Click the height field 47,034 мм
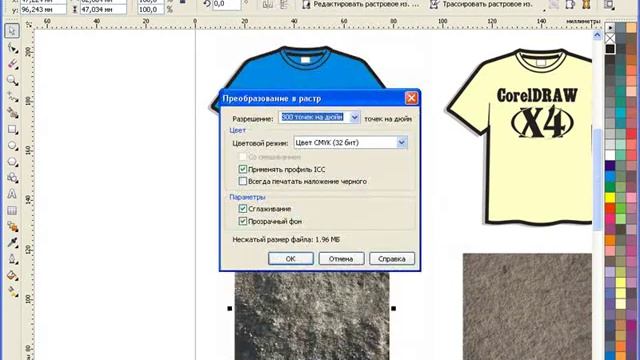The height and width of the screenshot is (360, 640). [x=103, y=9]
